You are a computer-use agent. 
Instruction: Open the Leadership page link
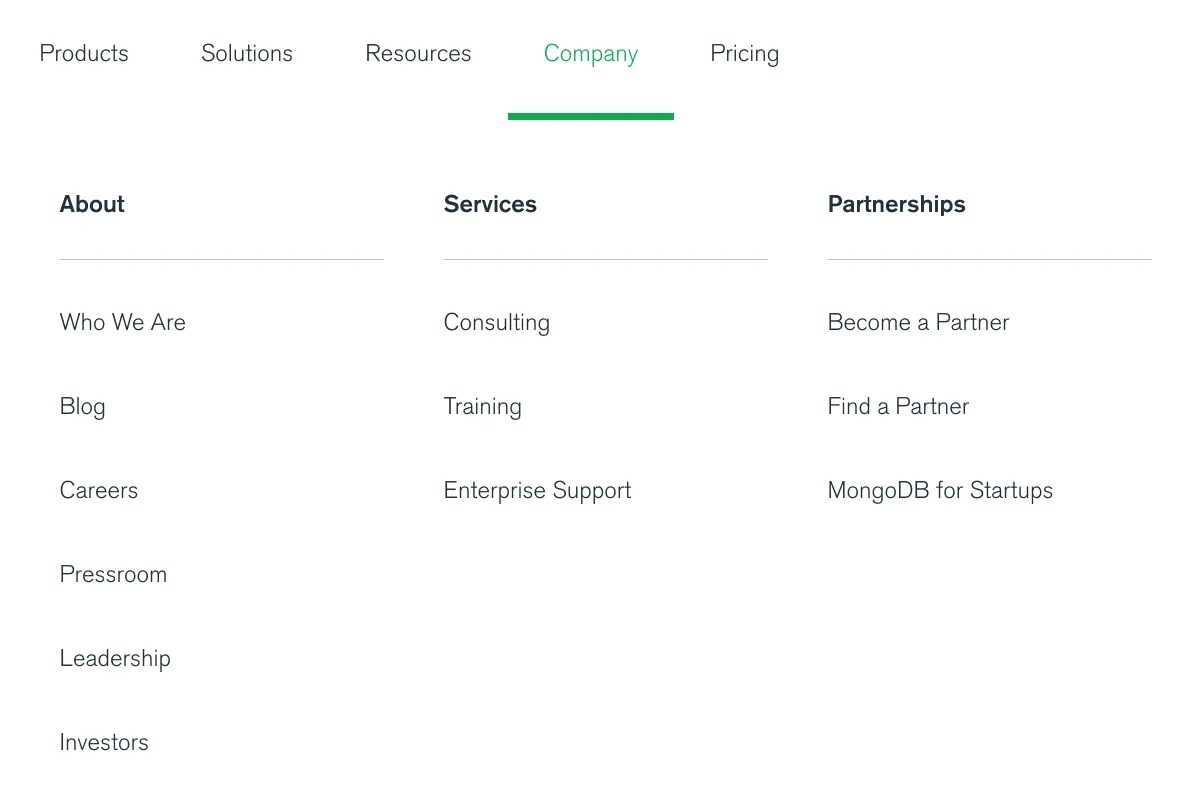pos(115,658)
